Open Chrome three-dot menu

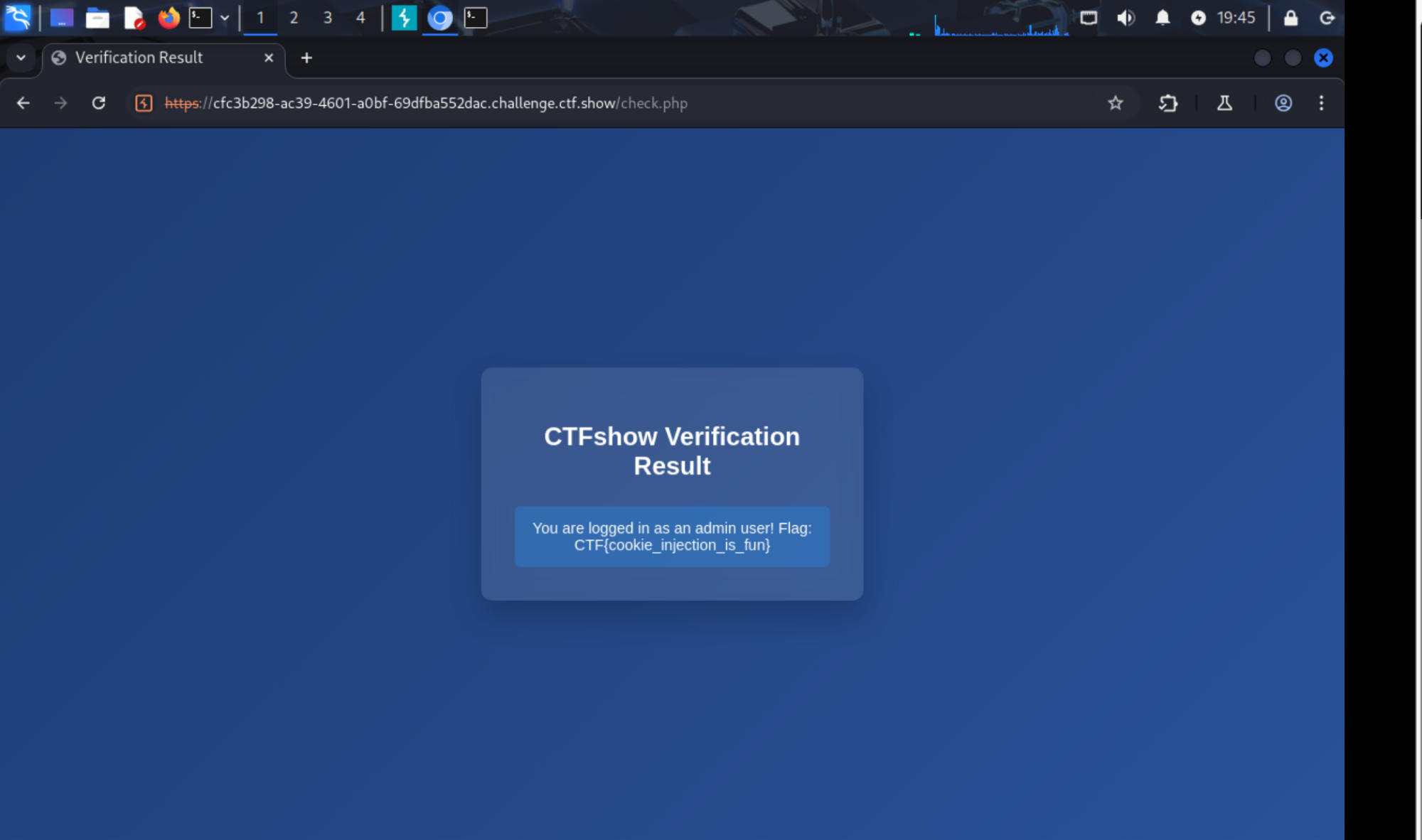tap(1321, 103)
